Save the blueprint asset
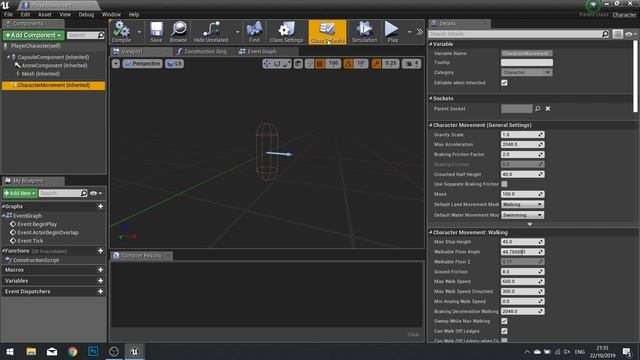The width and height of the screenshot is (640, 360). [156, 32]
